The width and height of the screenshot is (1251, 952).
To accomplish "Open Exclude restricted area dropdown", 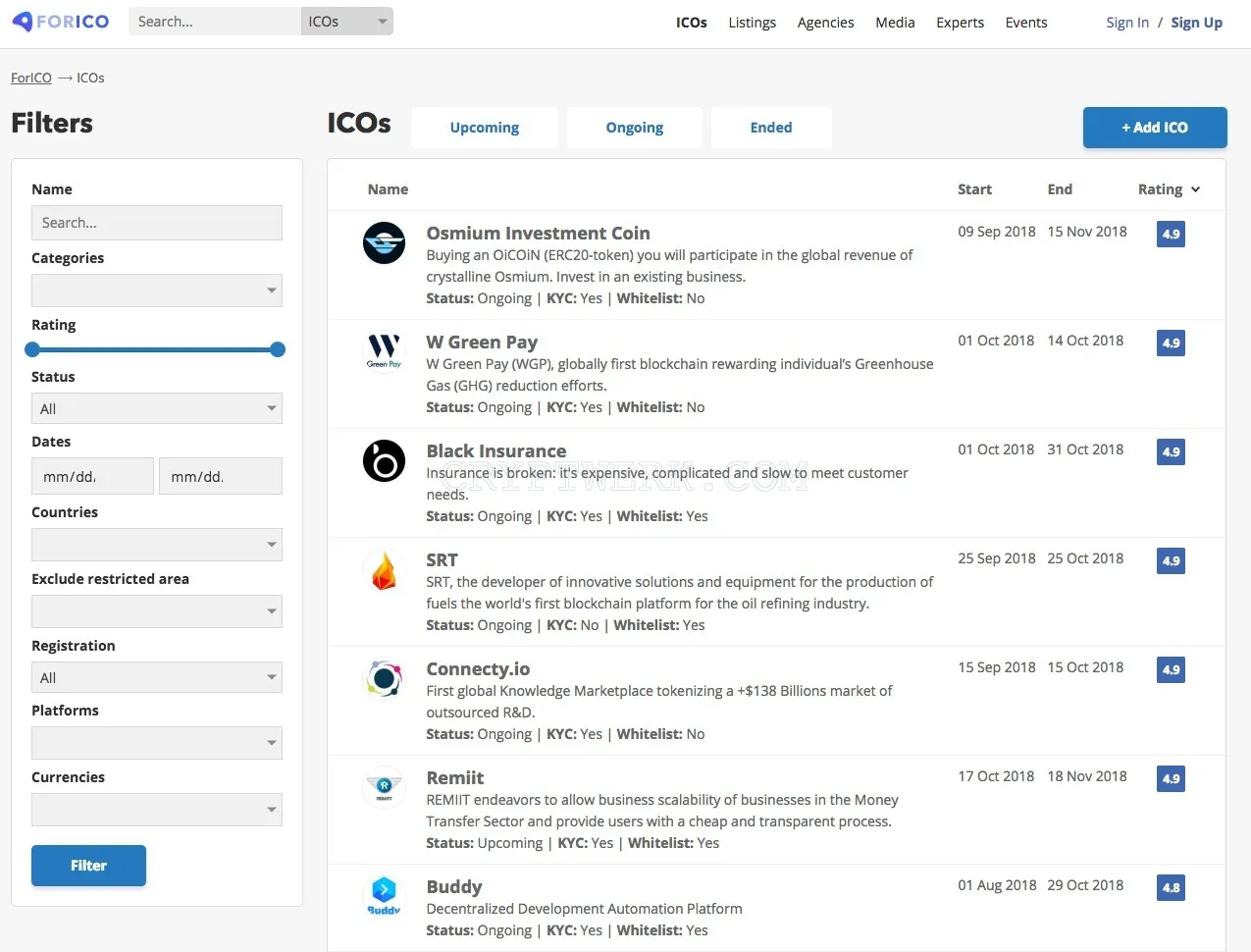I will click(x=157, y=611).
